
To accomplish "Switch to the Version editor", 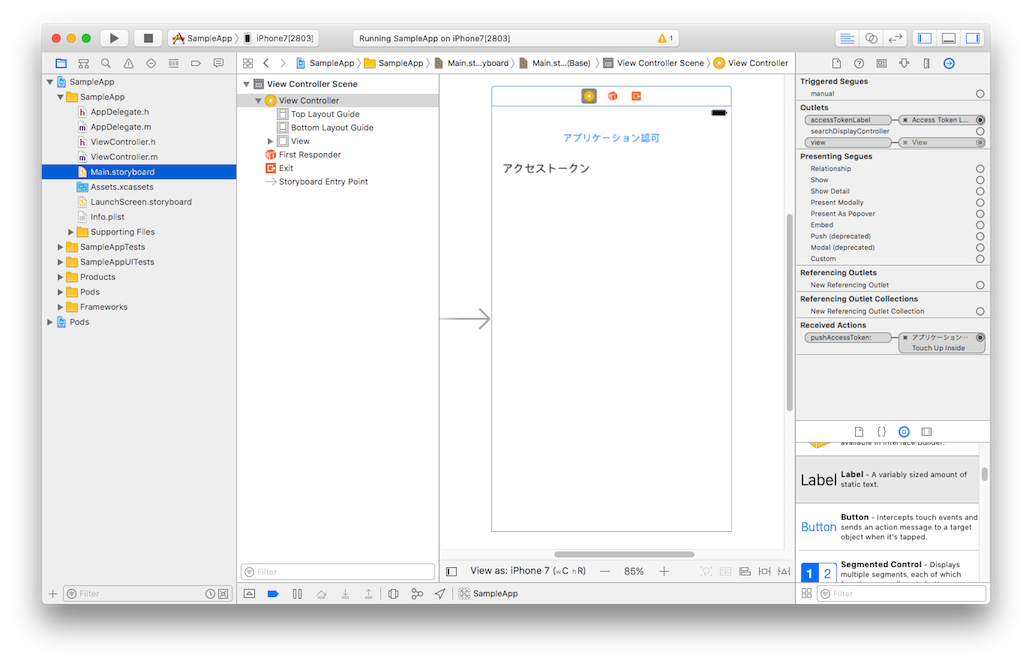I will tap(895, 38).
